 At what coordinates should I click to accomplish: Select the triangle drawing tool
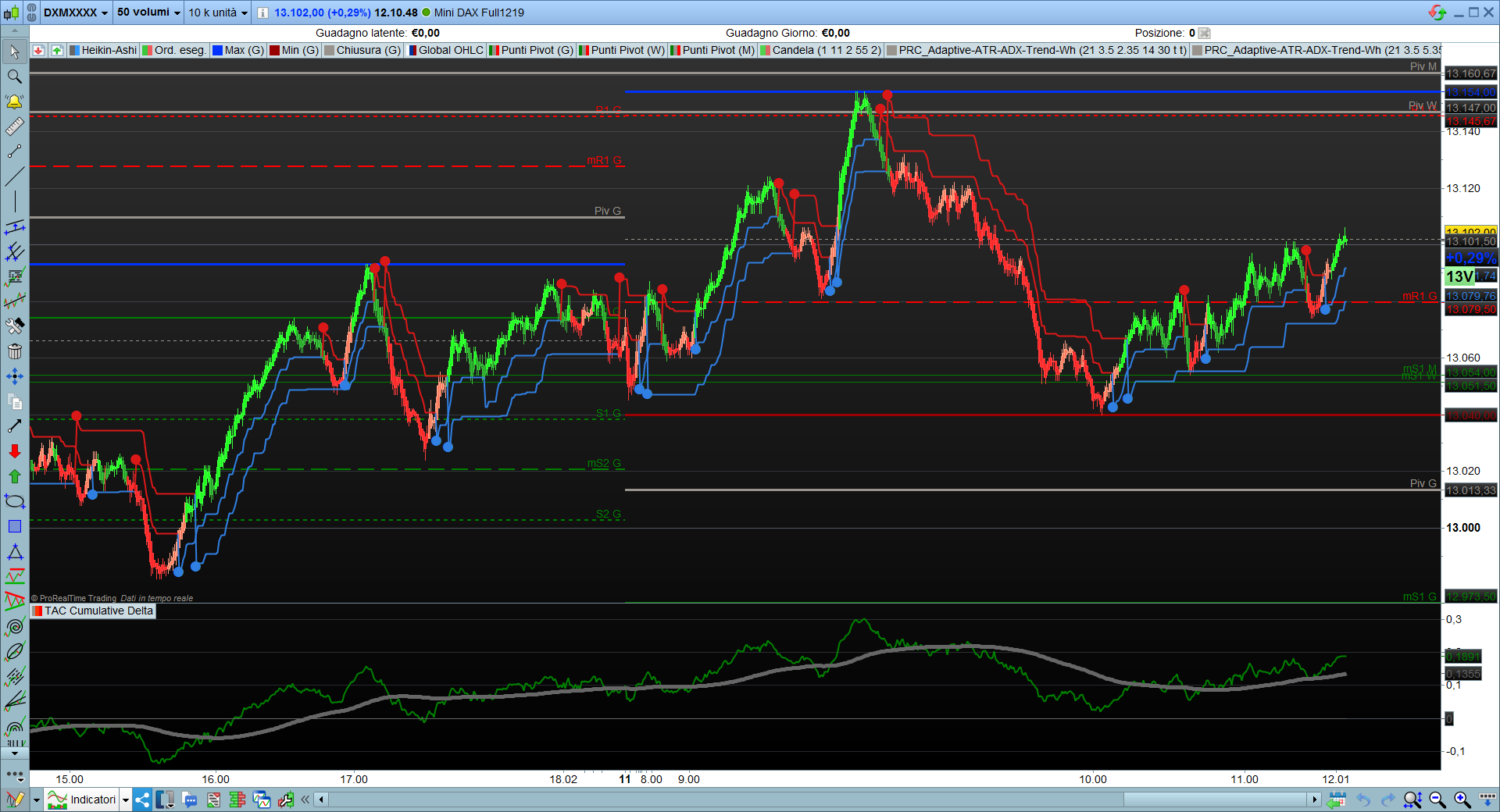coord(14,552)
